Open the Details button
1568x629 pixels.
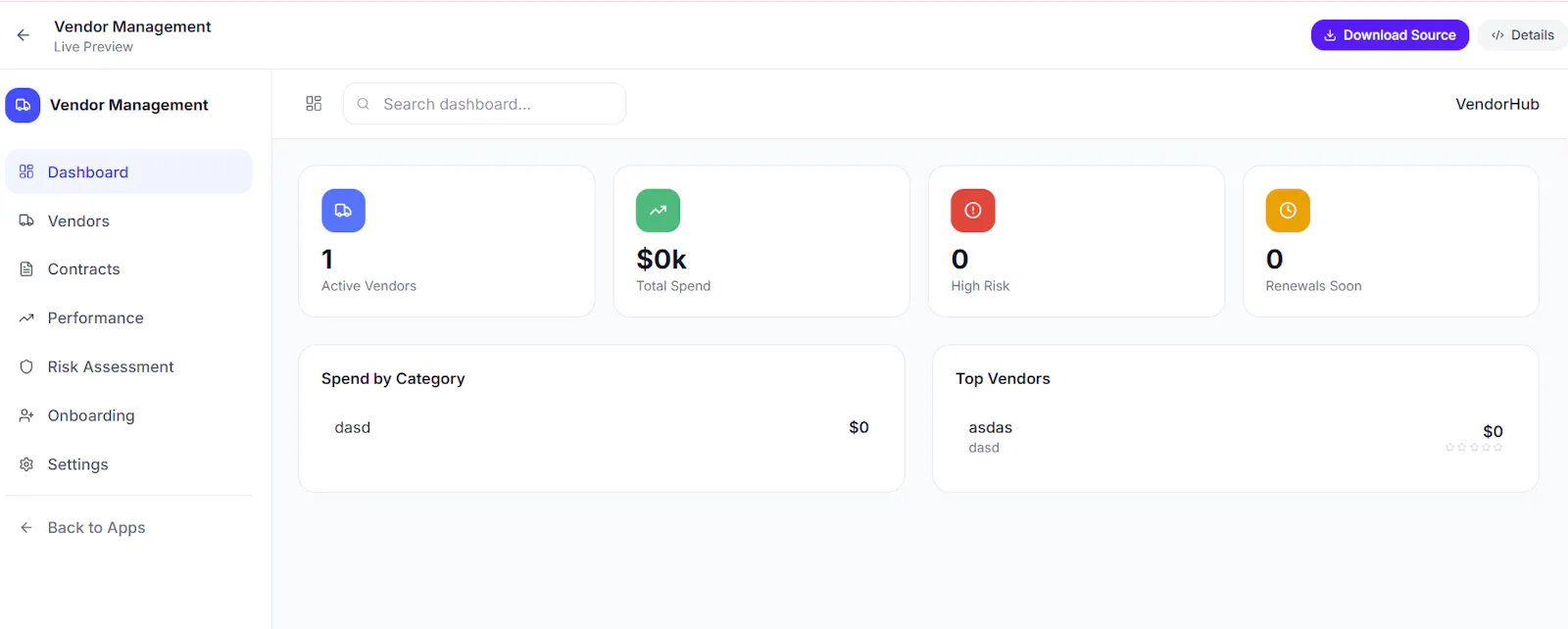[x=1523, y=35]
